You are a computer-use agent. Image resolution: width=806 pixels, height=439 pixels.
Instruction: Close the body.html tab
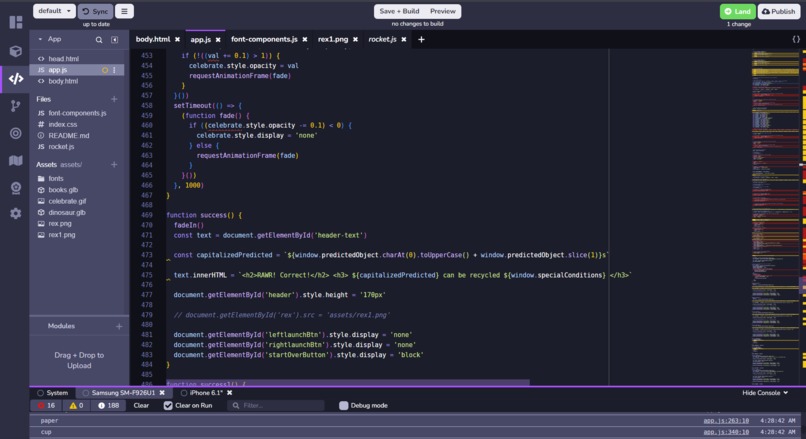point(177,40)
